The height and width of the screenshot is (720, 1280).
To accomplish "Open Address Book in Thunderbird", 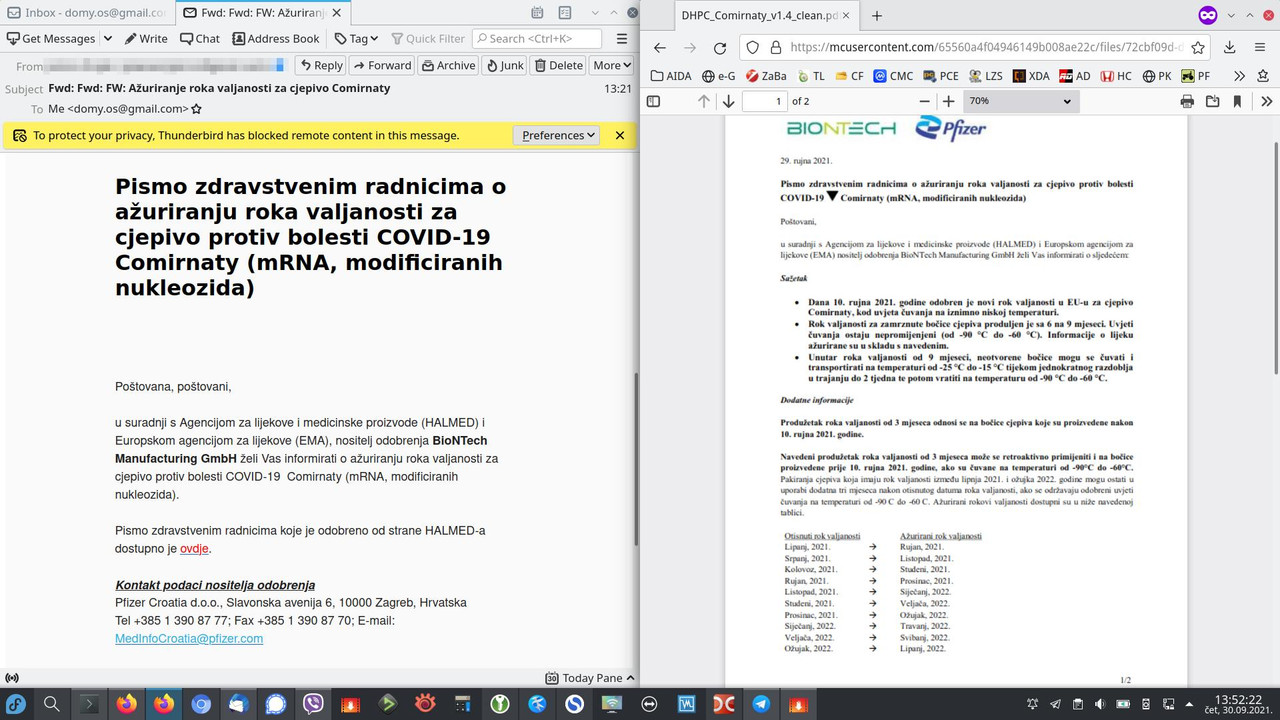I will point(276,38).
